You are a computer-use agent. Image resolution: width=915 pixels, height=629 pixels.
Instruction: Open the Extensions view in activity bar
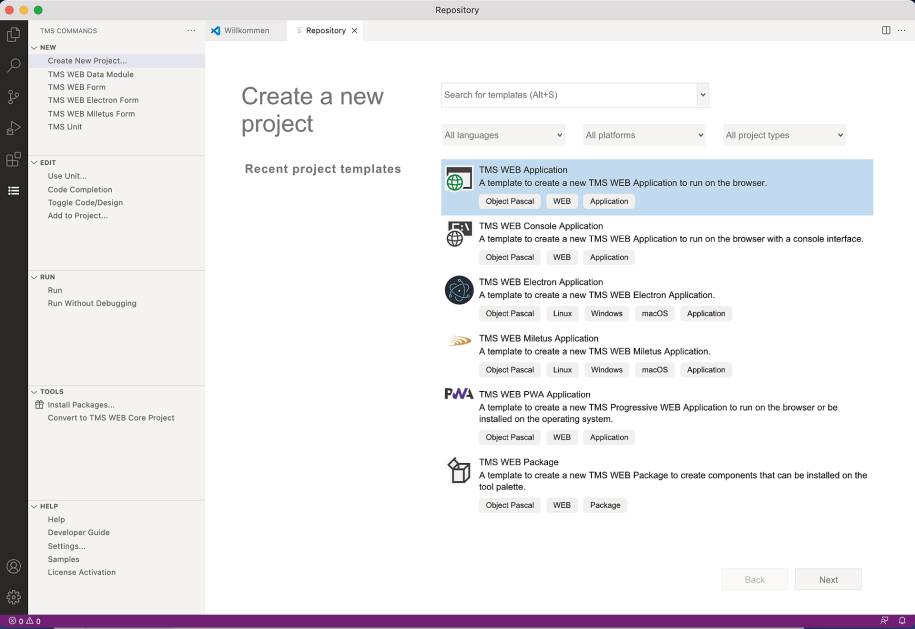tap(13, 159)
